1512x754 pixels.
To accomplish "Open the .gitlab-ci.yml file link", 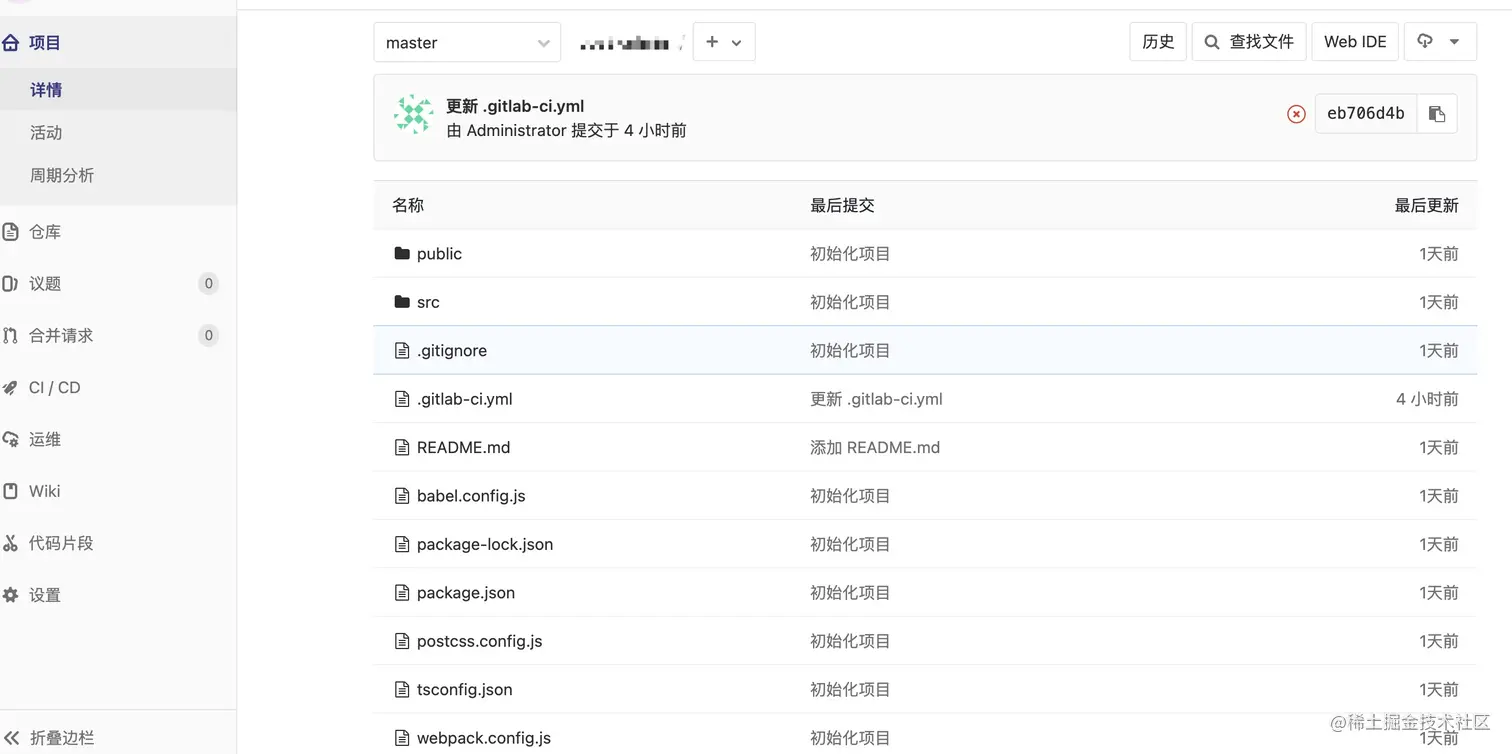I will 465,399.
